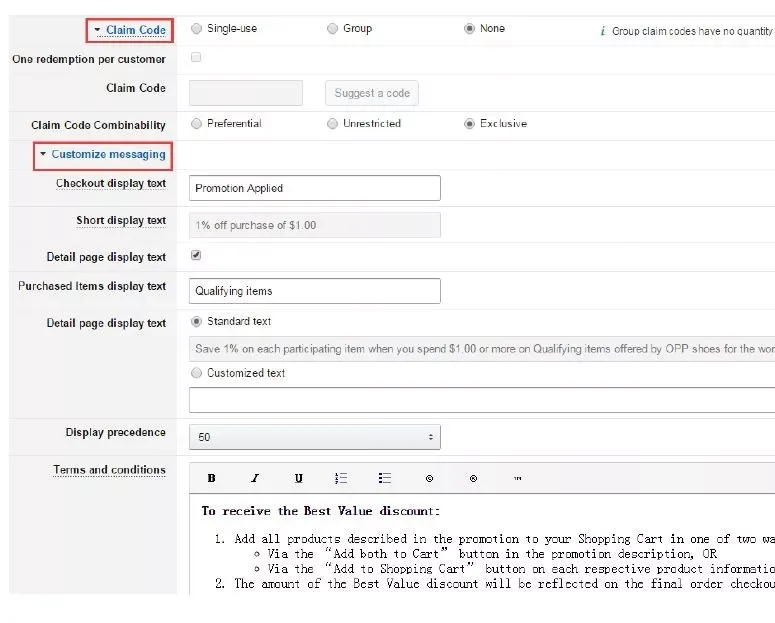This screenshot has width=775, height=623.
Task: Choose Unrestricted claim code combinability
Action: coord(333,124)
